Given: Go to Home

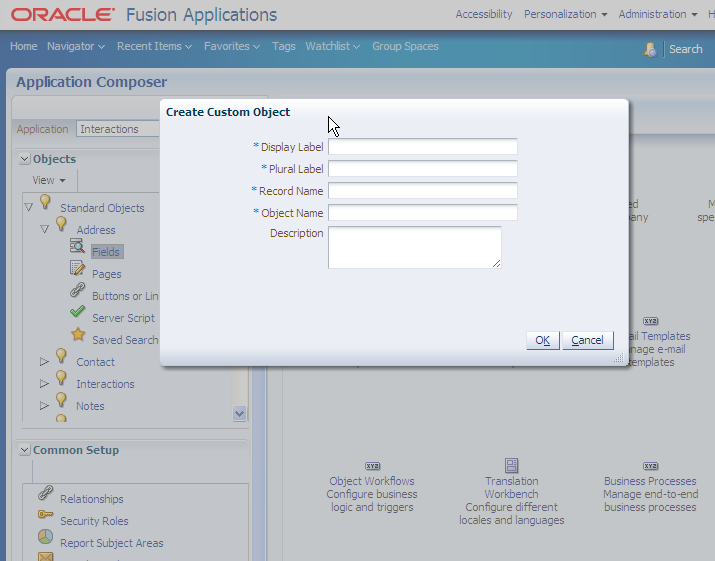Looking at the screenshot, I should click(x=24, y=47).
